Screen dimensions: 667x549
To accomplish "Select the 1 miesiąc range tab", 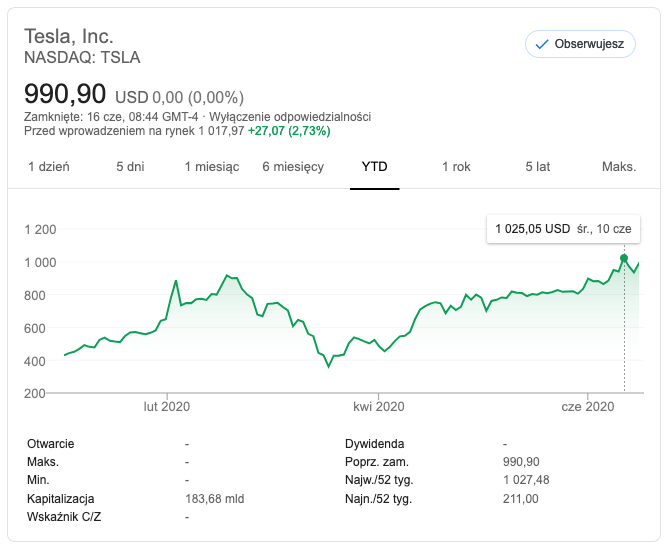I will pyautogui.click(x=212, y=167).
